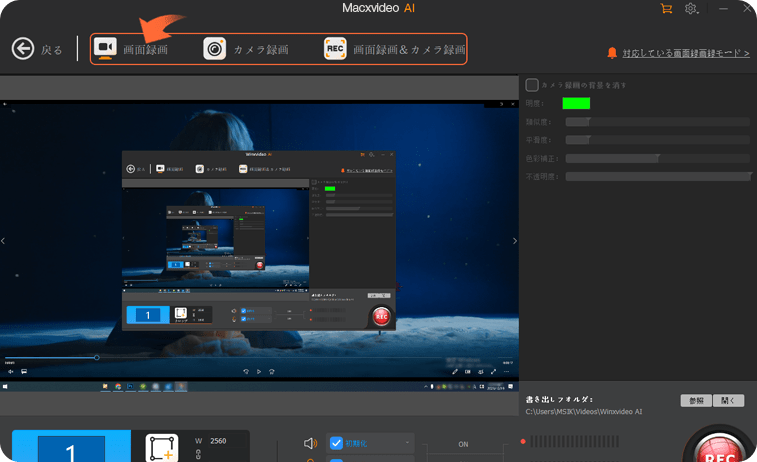Screen dimensions: 757x462
Task: Click the 参照 browse button
Action: pyautogui.click(x=696, y=401)
